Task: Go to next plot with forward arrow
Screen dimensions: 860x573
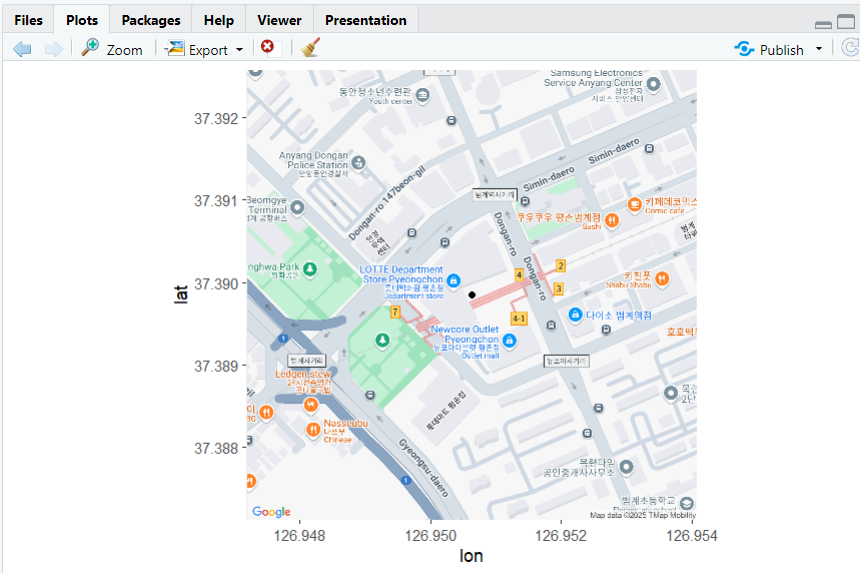Action: click(x=53, y=49)
